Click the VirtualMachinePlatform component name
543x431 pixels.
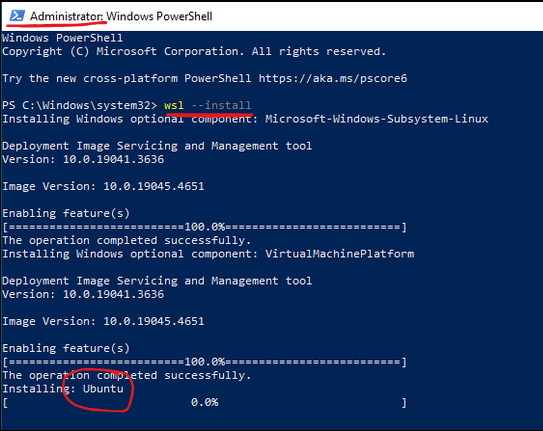pos(340,254)
